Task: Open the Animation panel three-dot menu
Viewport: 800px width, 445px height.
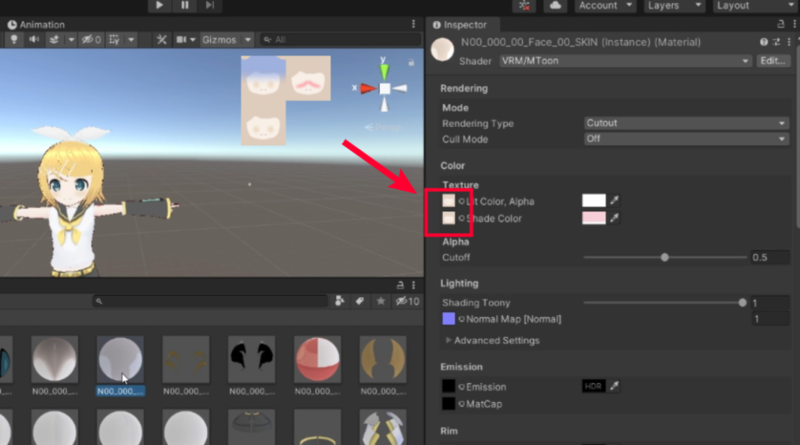Action: coord(413,24)
